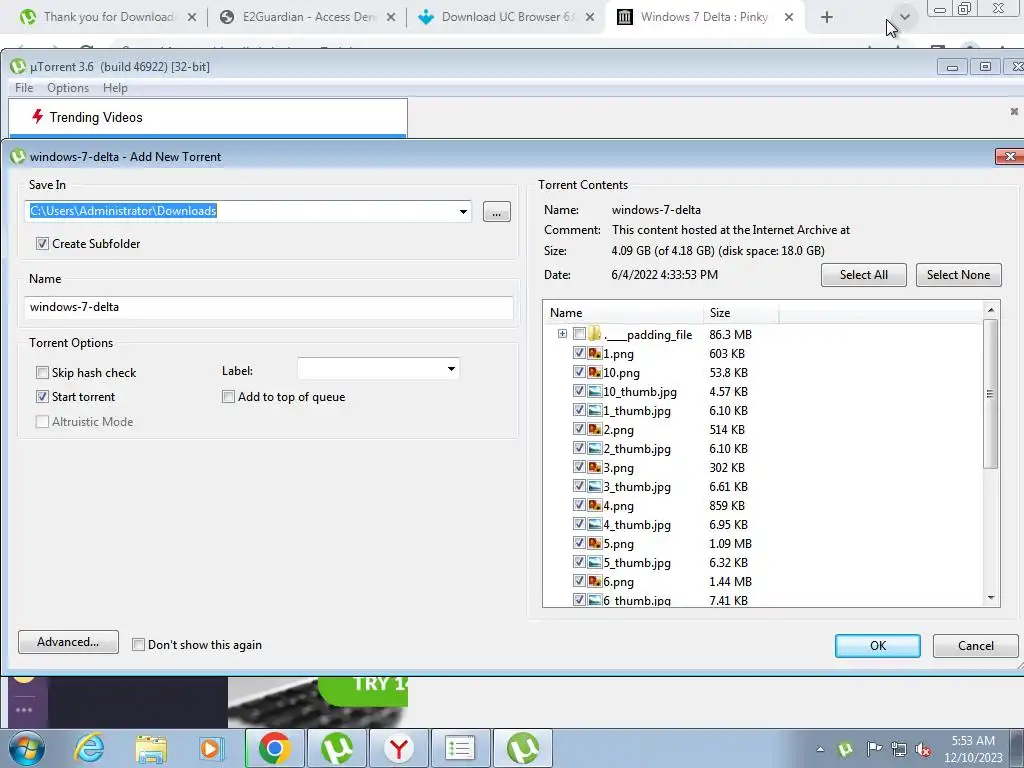The image size is (1024, 768).
Task: Sort file list by Size column header
Action: point(741,312)
